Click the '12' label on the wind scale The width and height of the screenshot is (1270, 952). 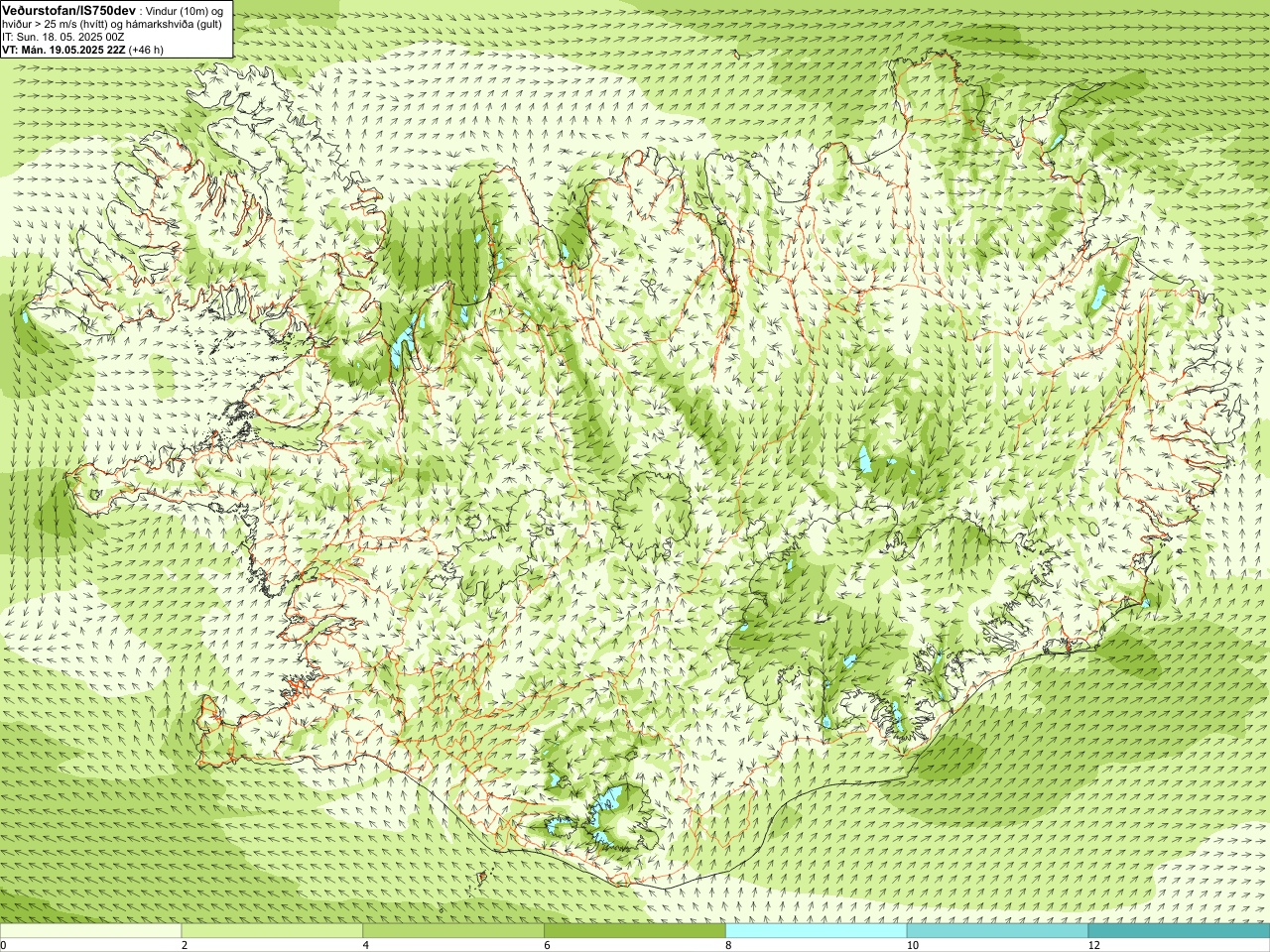tap(1093, 946)
